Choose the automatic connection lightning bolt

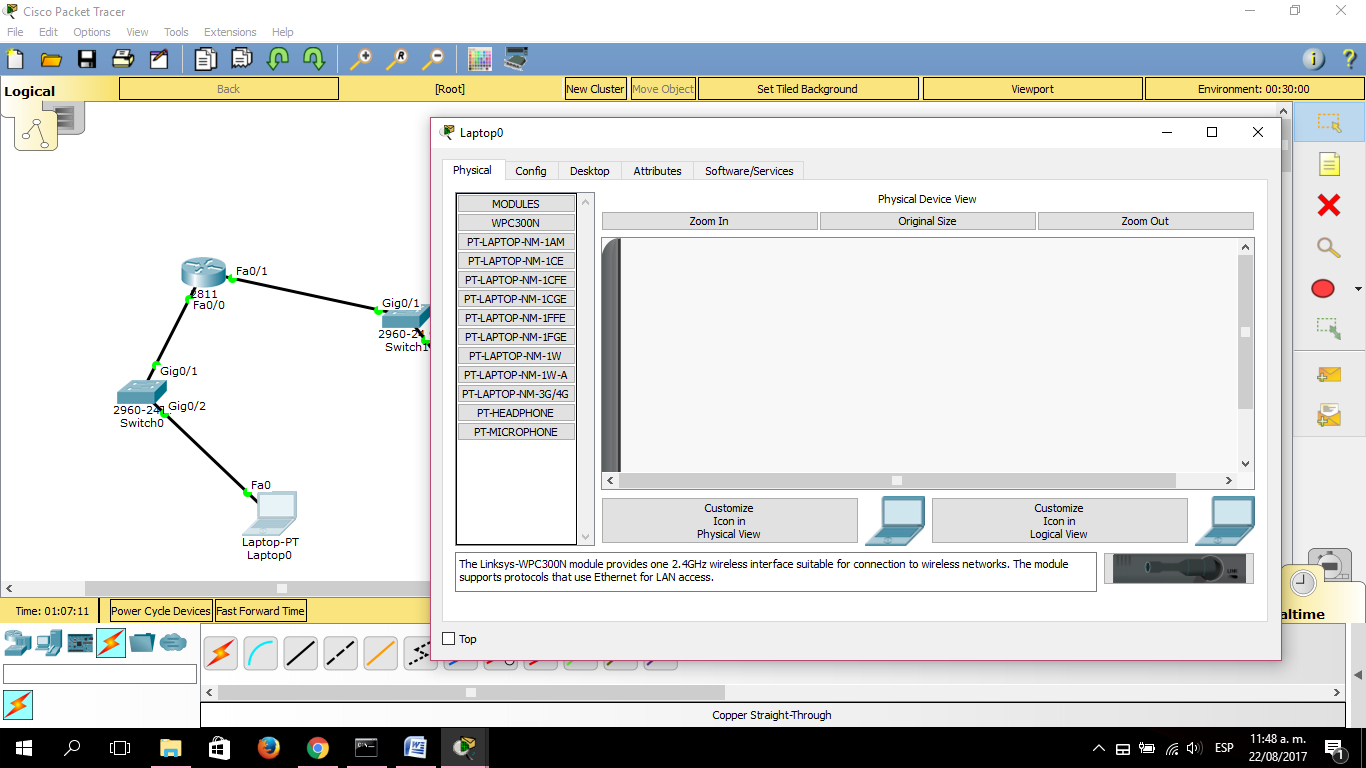(x=220, y=652)
